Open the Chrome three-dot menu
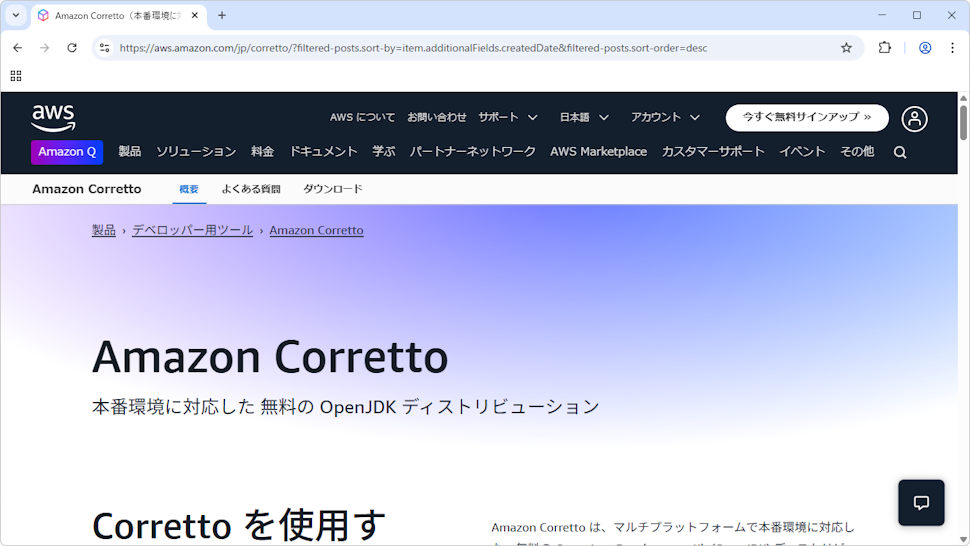Screen dimensions: 970x546 tap(952, 48)
